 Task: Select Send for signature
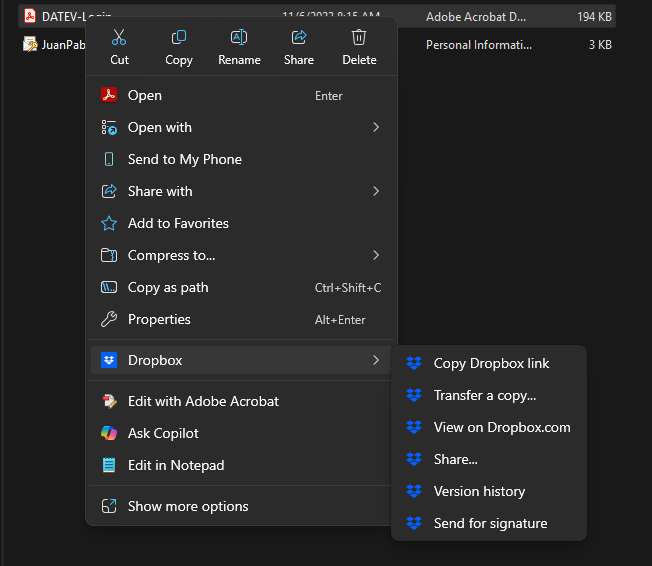pyautogui.click(x=490, y=524)
